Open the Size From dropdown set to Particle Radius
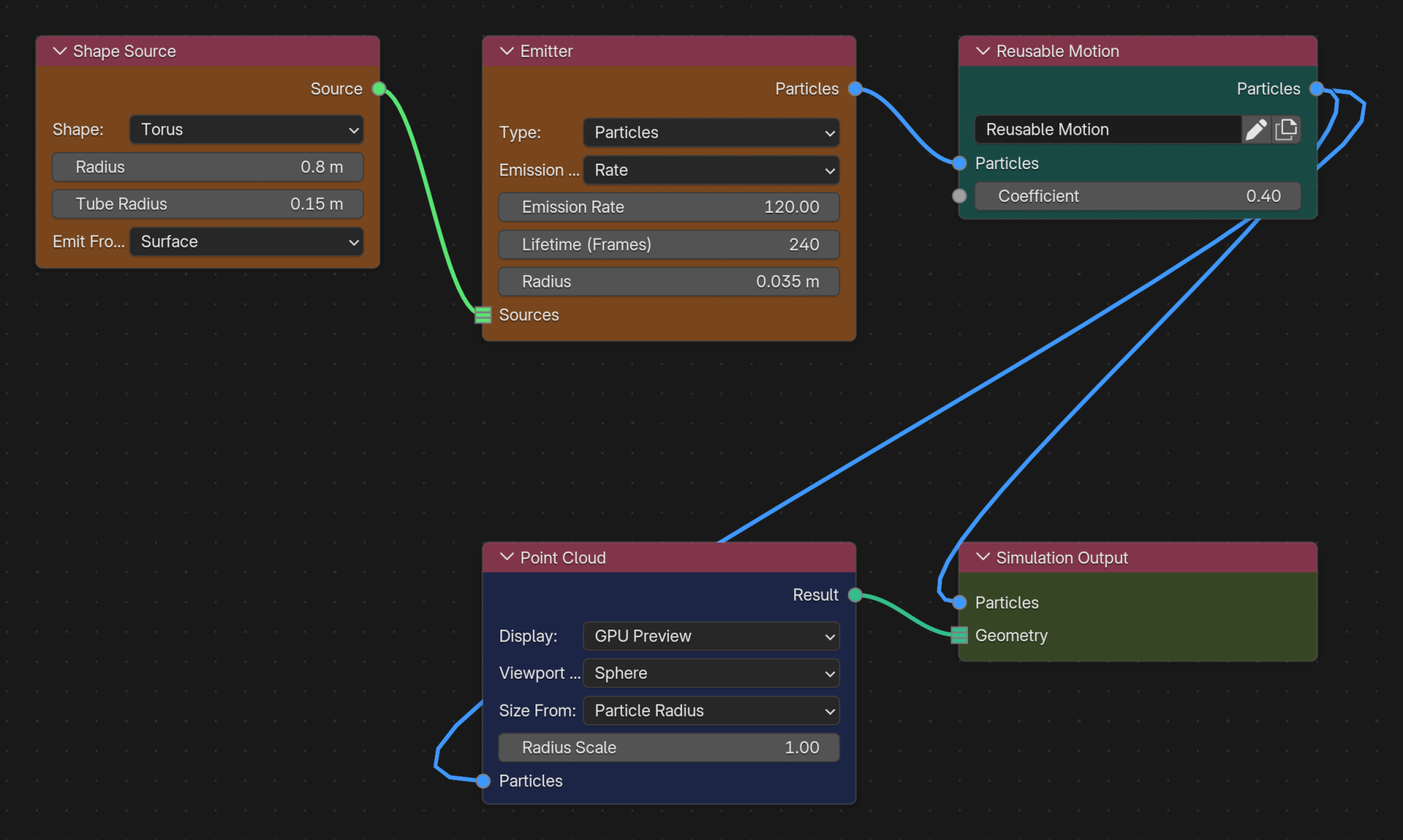 pos(711,711)
